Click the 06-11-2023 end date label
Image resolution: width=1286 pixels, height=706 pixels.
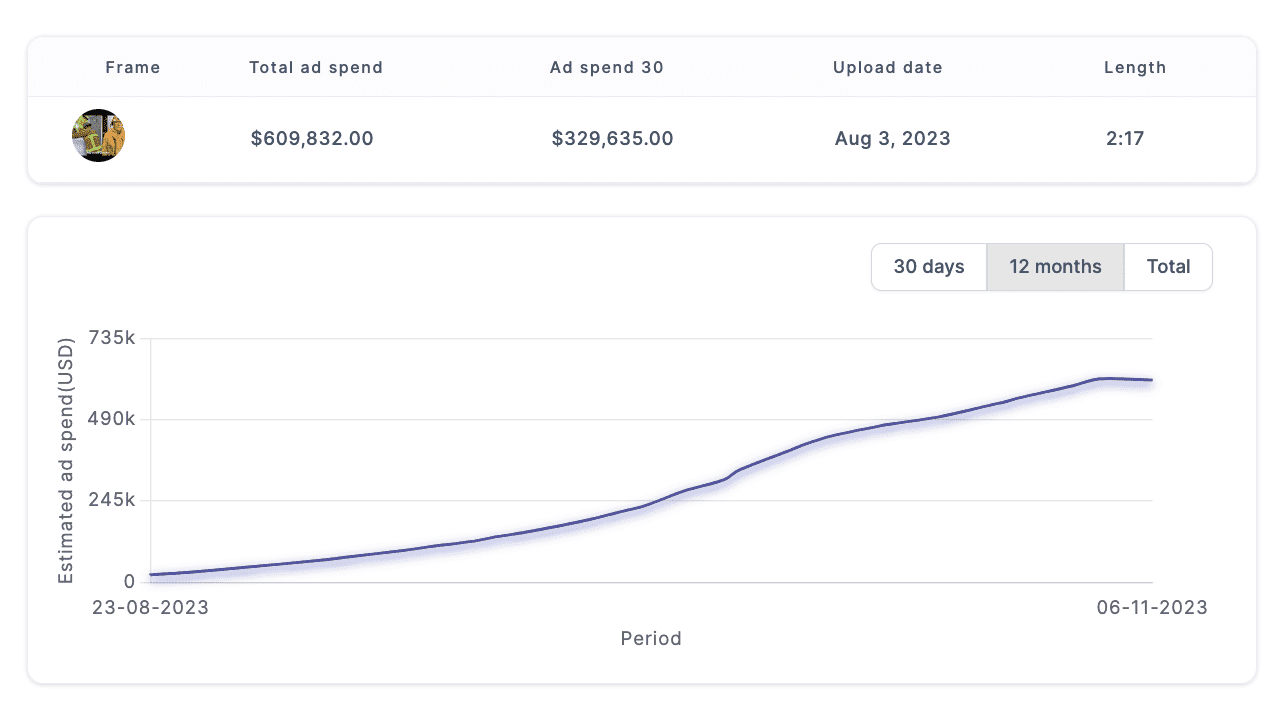pos(1152,607)
